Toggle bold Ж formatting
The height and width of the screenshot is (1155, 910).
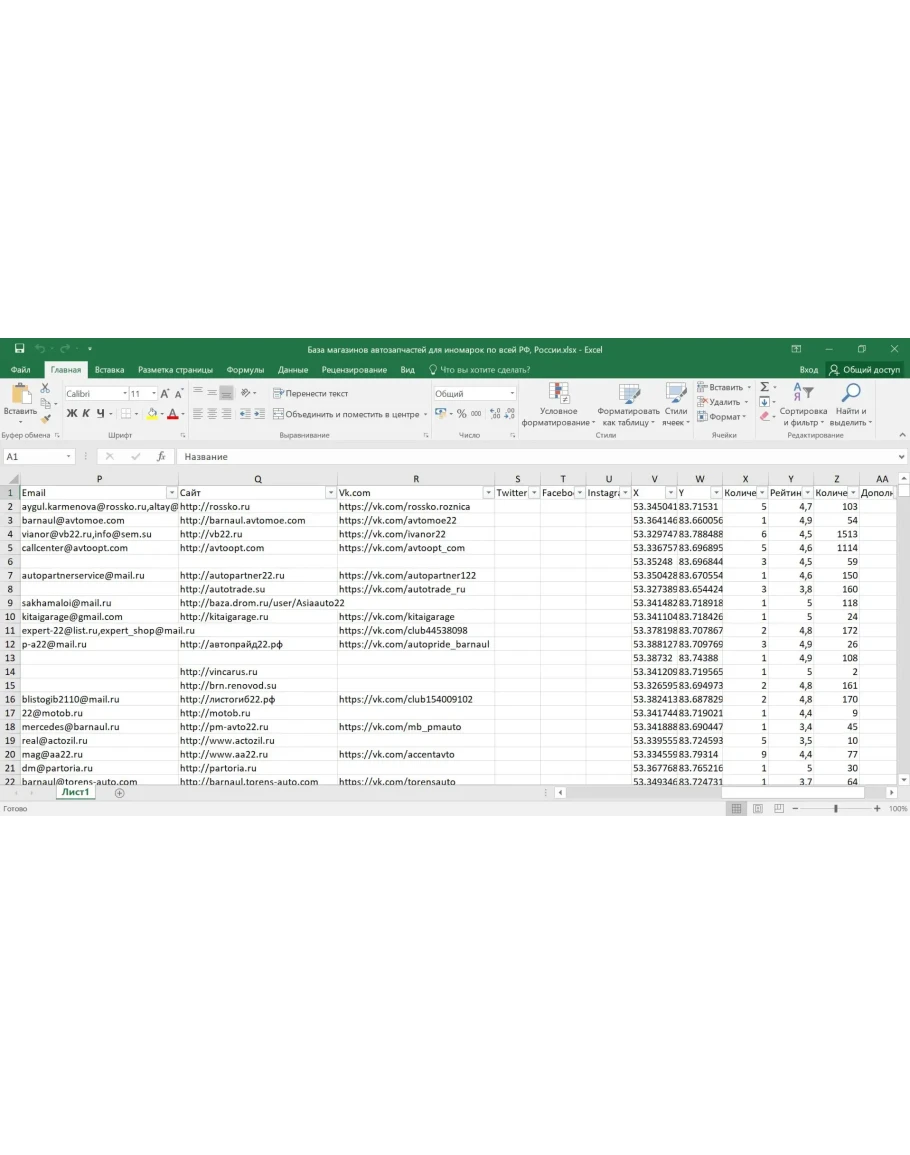coord(71,414)
